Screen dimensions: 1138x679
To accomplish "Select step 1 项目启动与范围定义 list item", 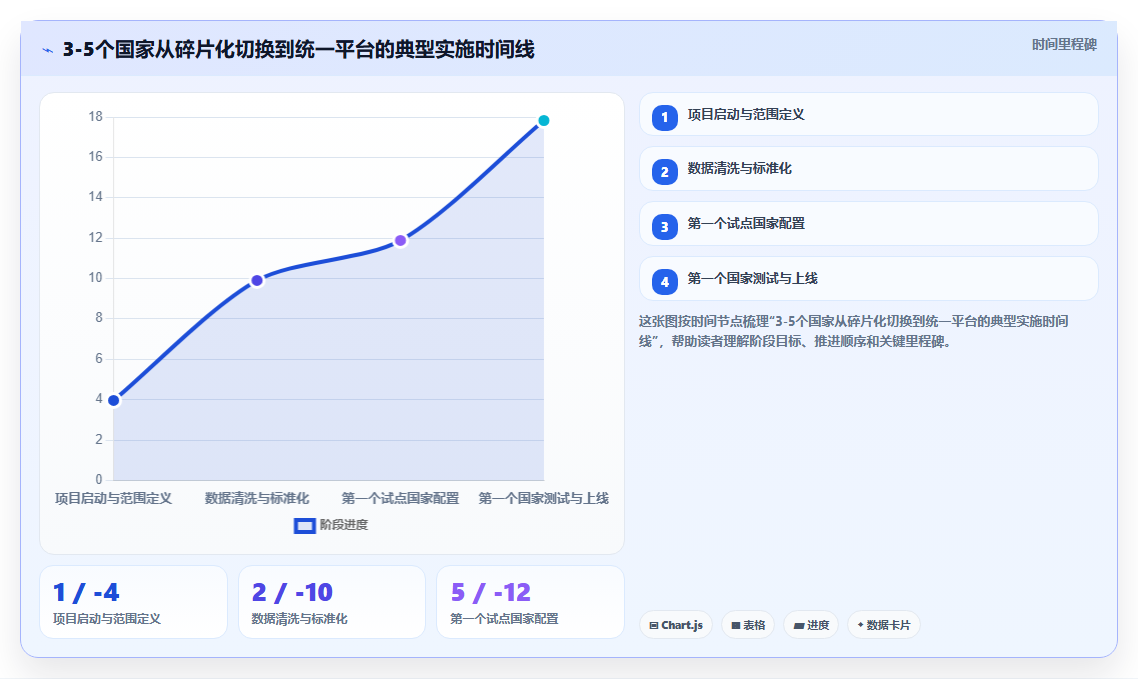I will point(868,114).
